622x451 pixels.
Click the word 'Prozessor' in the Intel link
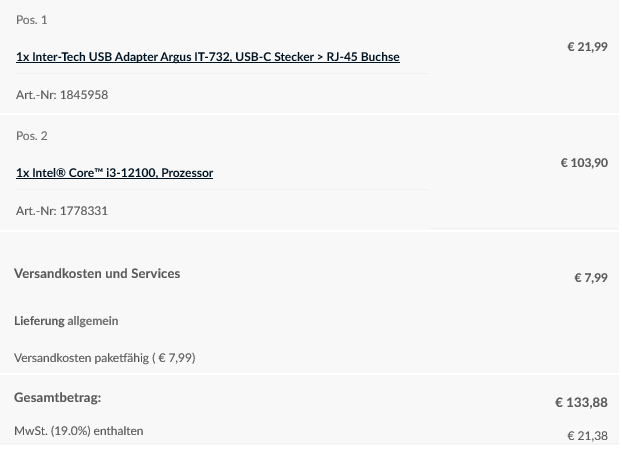pyautogui.click(x=187, y=173)
